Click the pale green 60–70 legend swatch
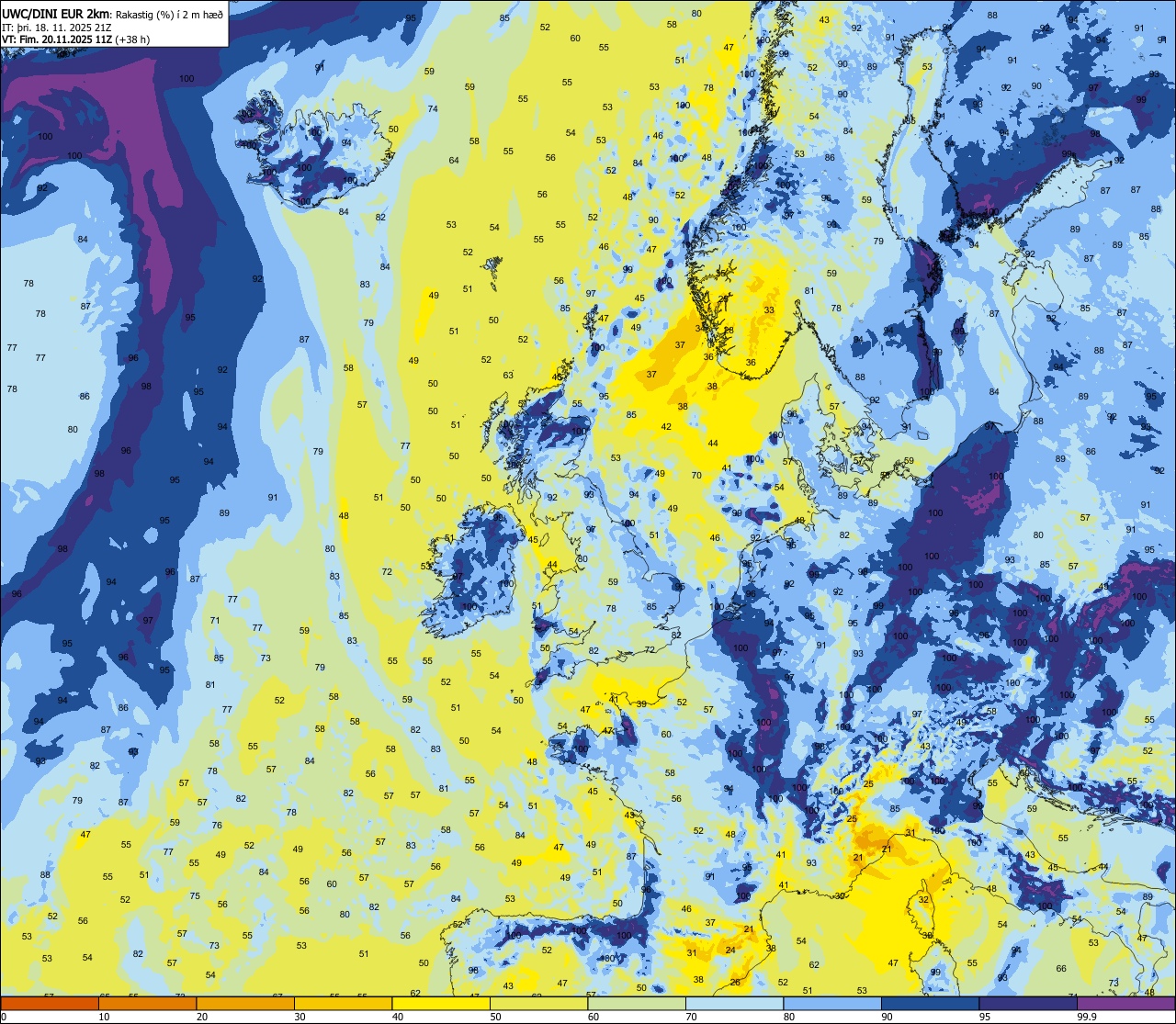 pyautogui.click(x=637, y=1004)
